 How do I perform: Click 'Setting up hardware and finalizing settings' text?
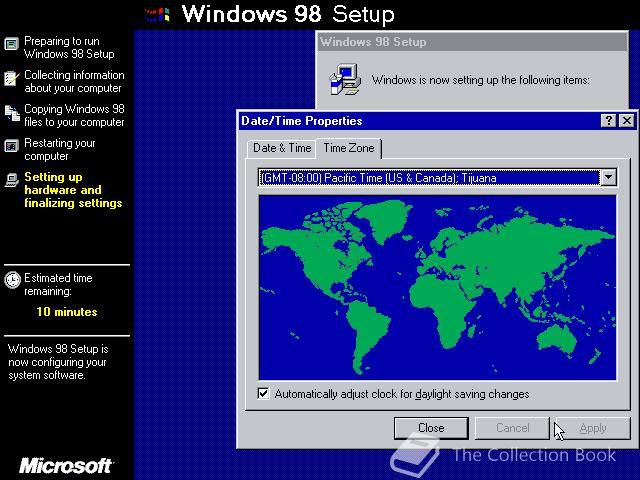[x=73, y=190]
